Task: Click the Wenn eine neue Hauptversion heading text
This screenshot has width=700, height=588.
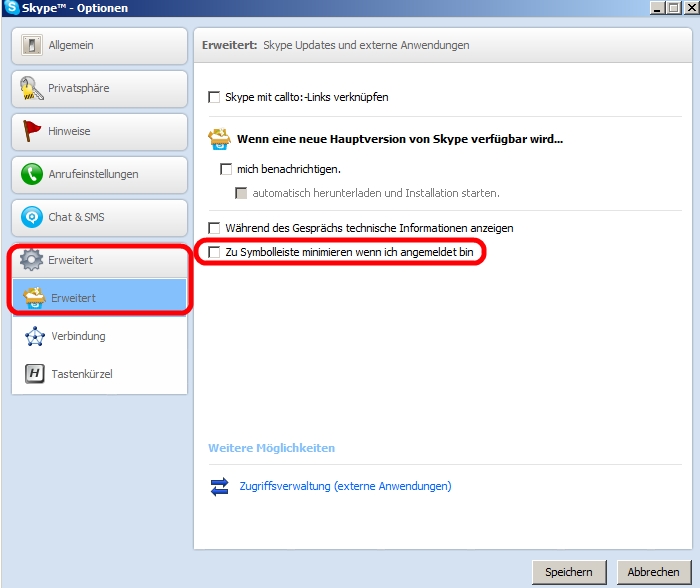Action: 400,139
